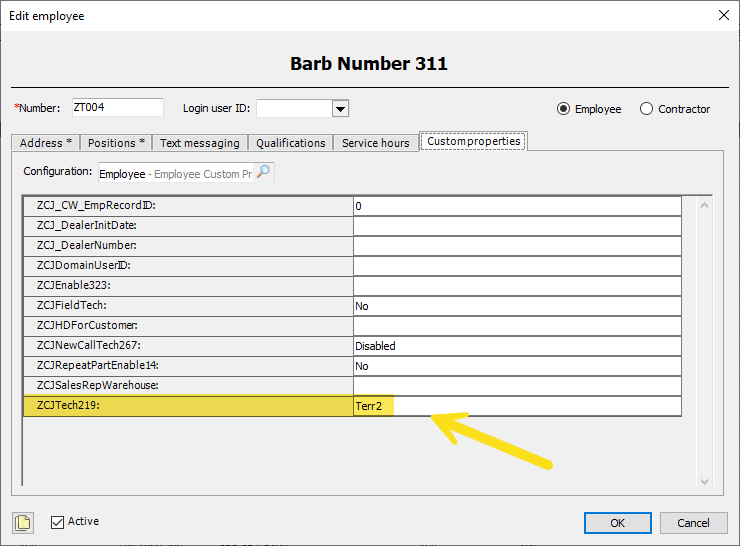Open the Qualifications tab

(291, 143)
